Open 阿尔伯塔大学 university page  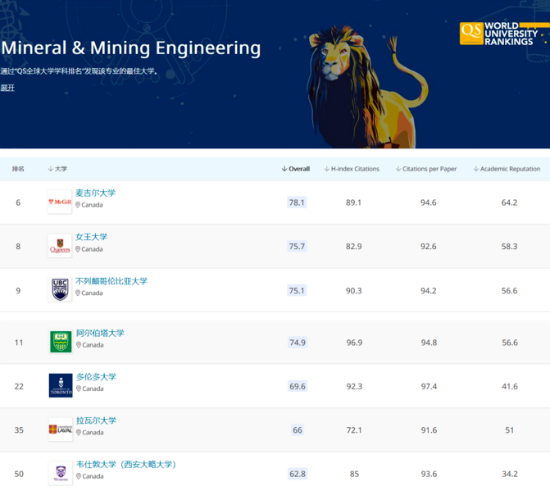coord(100,333)
